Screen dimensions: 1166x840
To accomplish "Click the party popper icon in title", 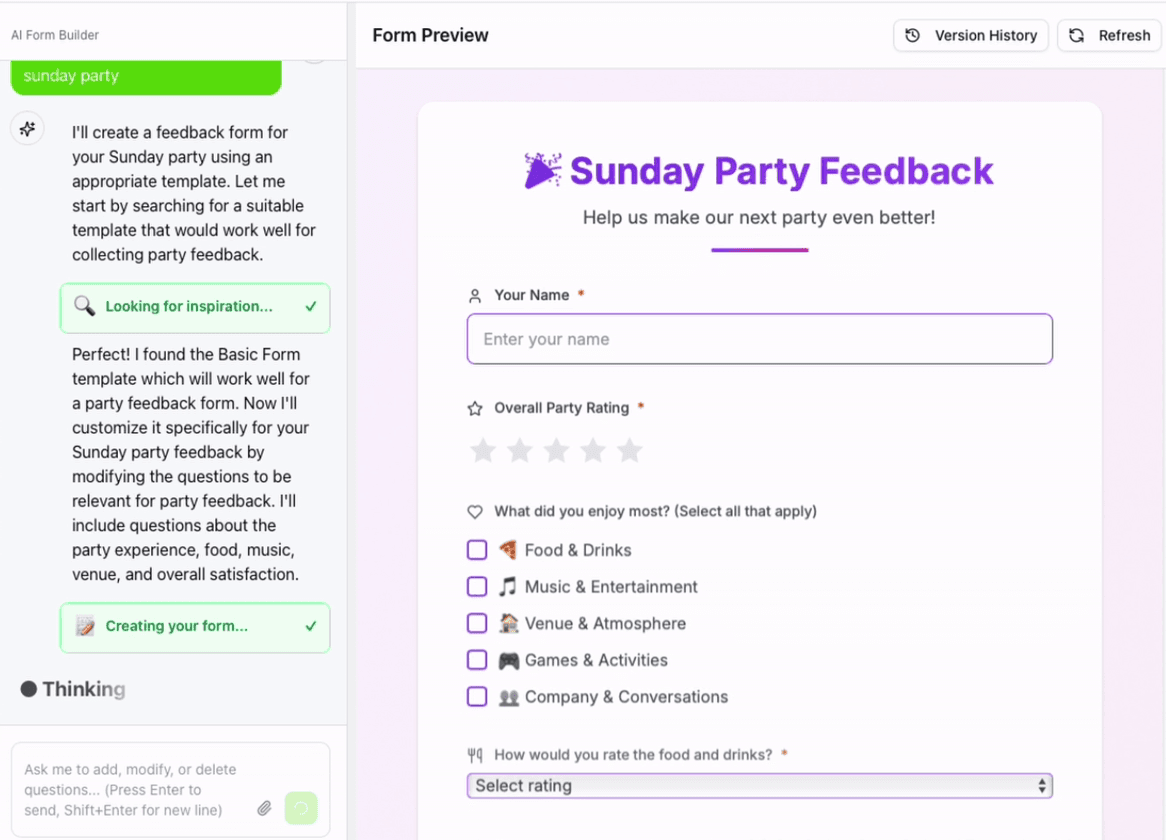I will [542, 171].
